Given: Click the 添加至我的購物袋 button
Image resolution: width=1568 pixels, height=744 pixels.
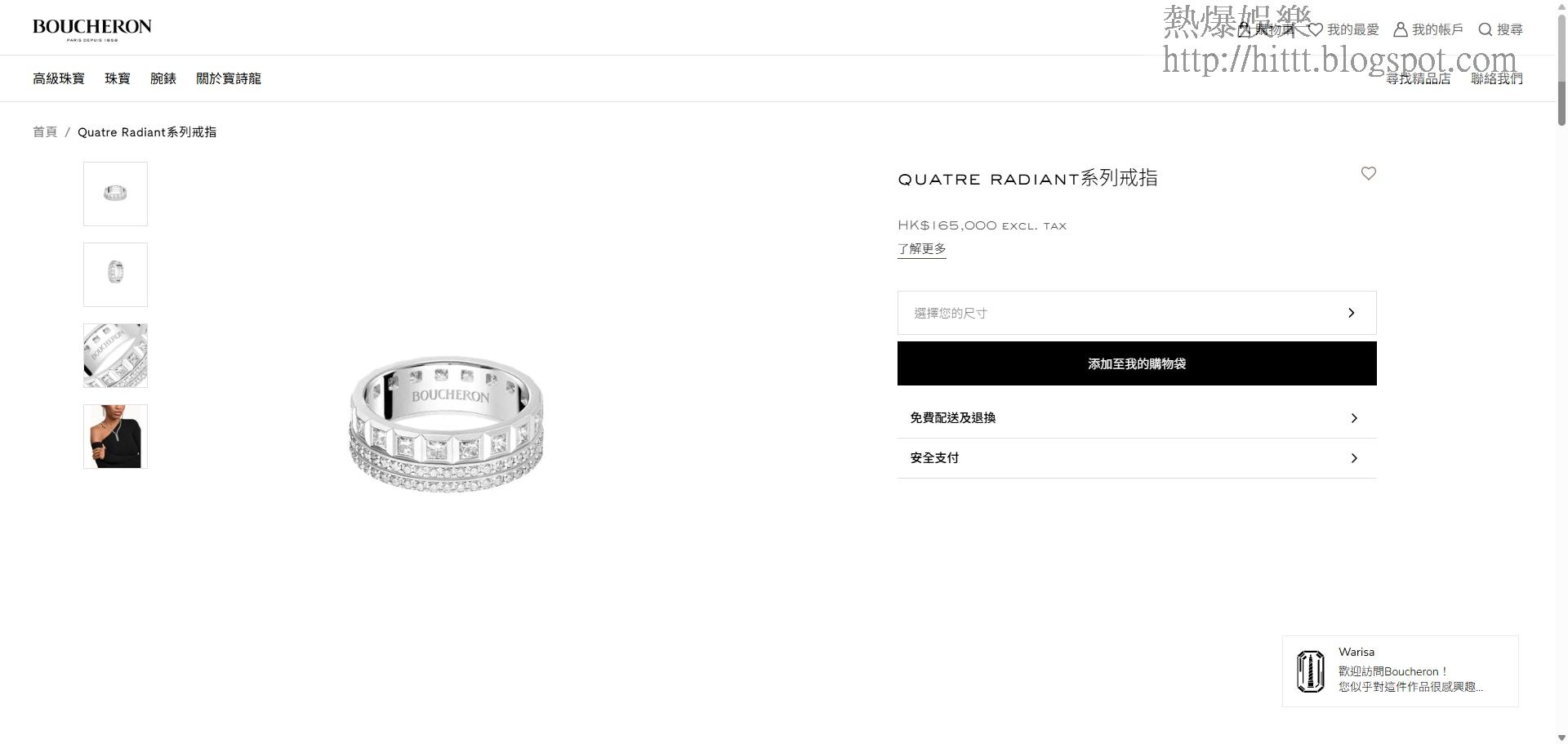Looking at the screenshot, I should coord(1137,363).
